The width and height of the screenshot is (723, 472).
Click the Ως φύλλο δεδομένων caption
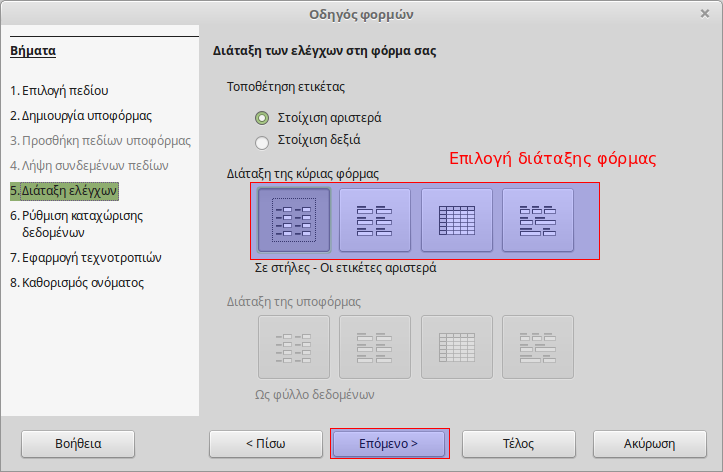[314, 395]
